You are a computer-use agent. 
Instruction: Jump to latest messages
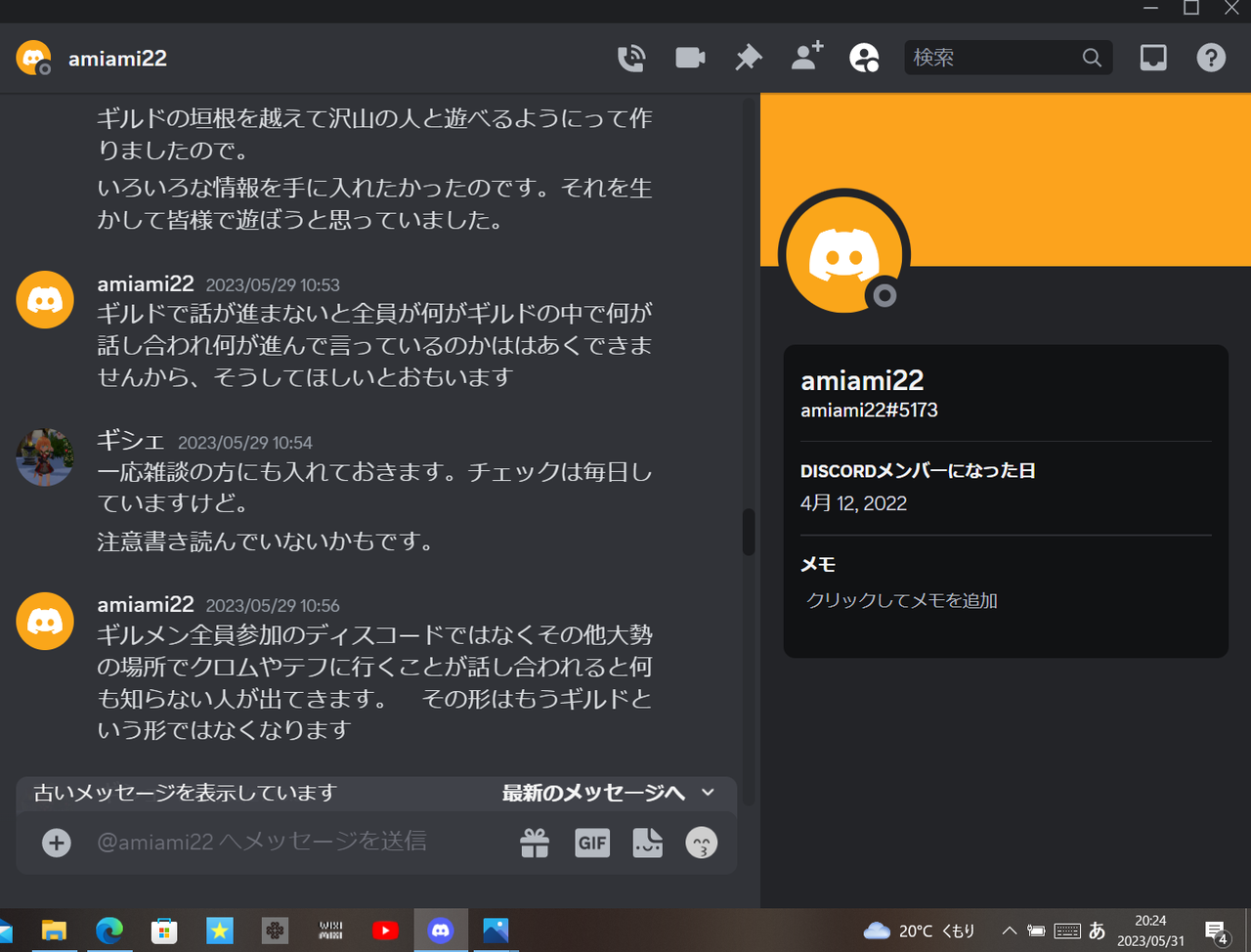(593, 793)
